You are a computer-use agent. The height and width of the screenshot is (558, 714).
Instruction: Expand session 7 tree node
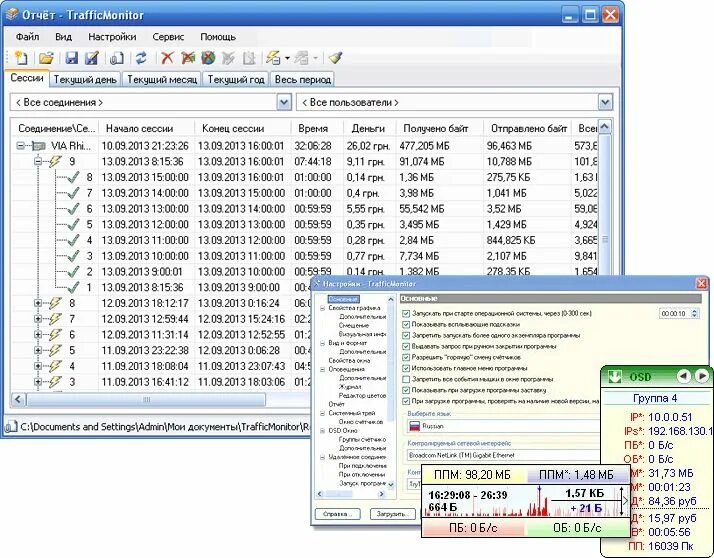38,319
